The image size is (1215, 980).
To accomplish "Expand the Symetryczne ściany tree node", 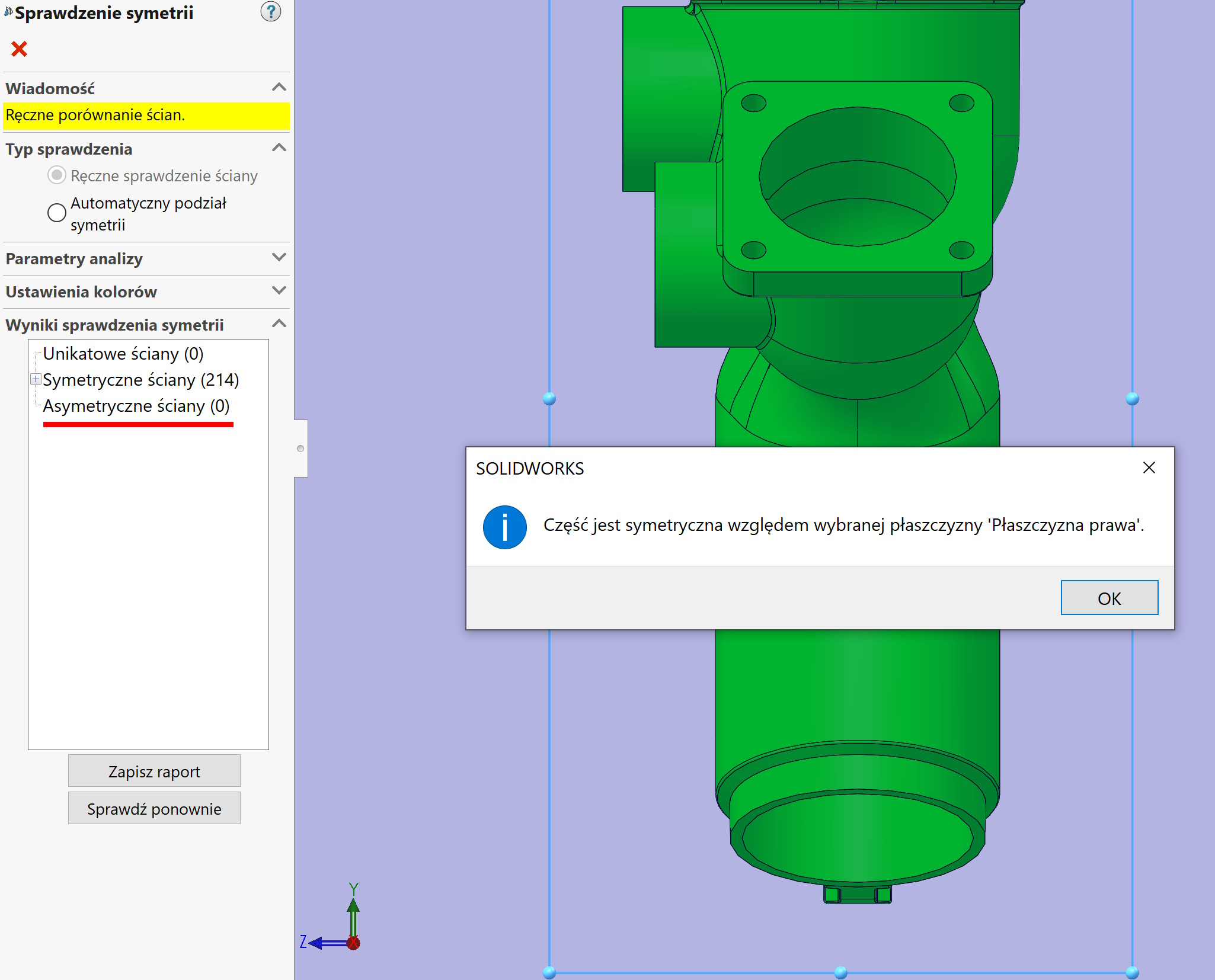I will (x=36, y=379).
